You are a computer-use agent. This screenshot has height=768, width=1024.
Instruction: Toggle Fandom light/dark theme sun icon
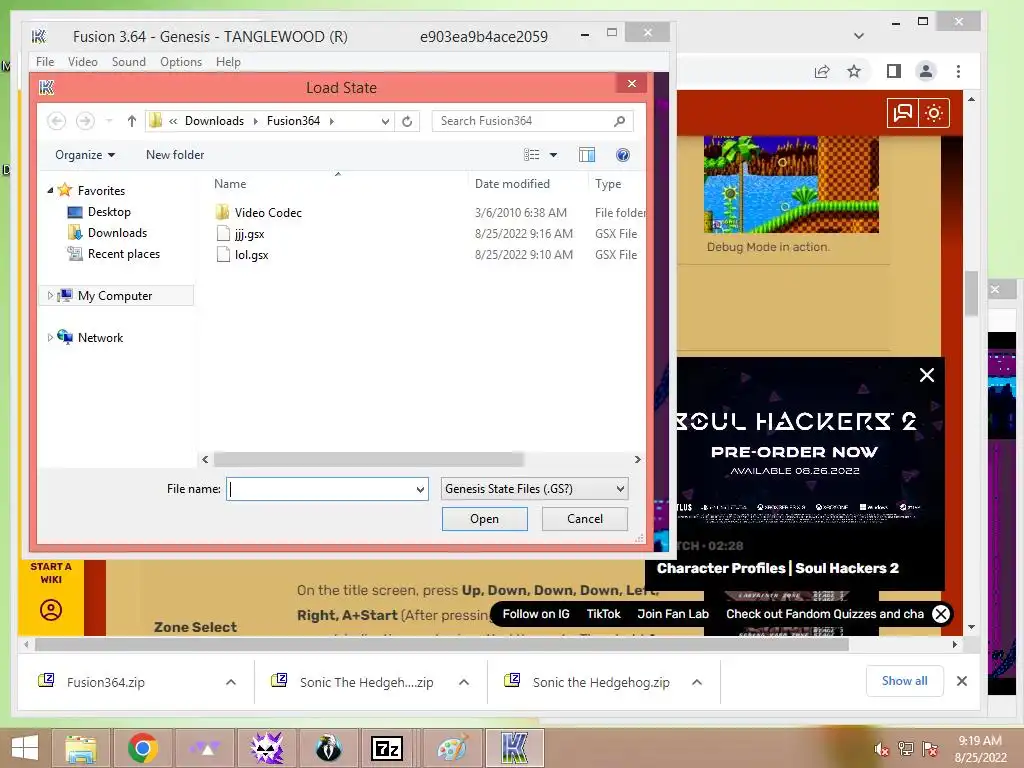coord(934,114)
